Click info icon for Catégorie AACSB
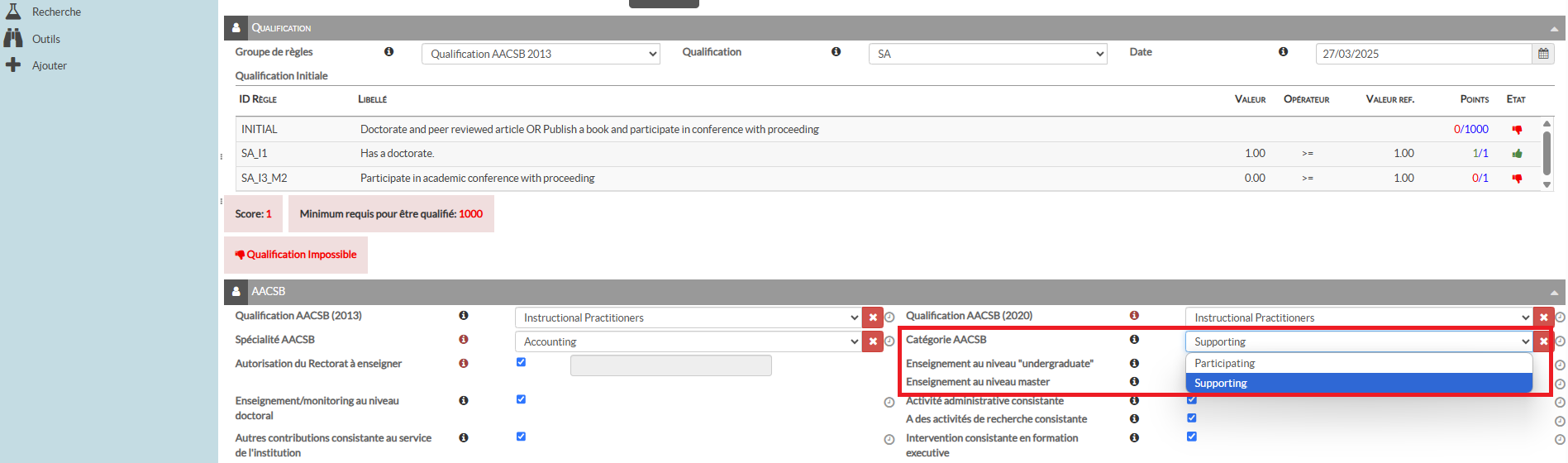 tap(1134, 340)
